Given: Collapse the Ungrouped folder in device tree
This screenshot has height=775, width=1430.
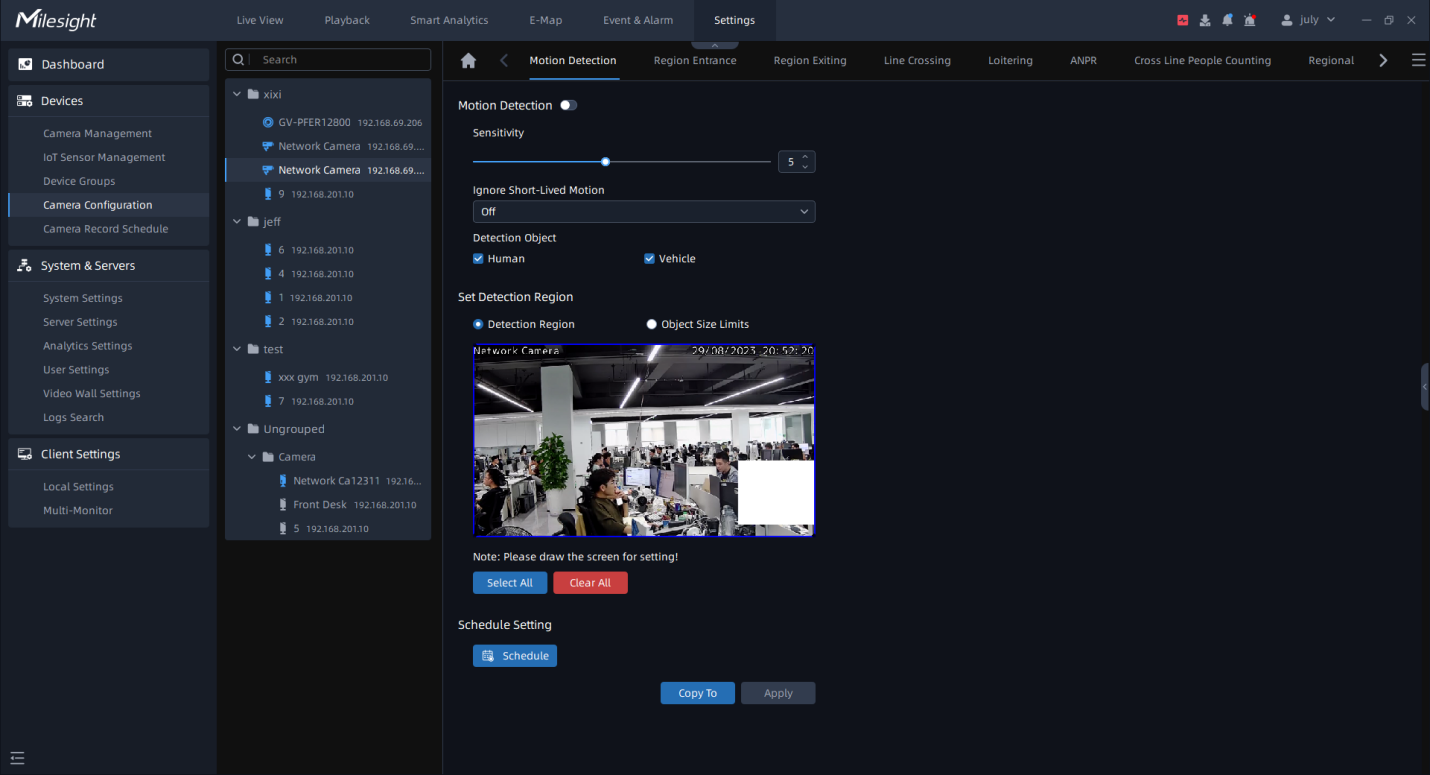Looking at the screenshot, I should pos(237,428).
